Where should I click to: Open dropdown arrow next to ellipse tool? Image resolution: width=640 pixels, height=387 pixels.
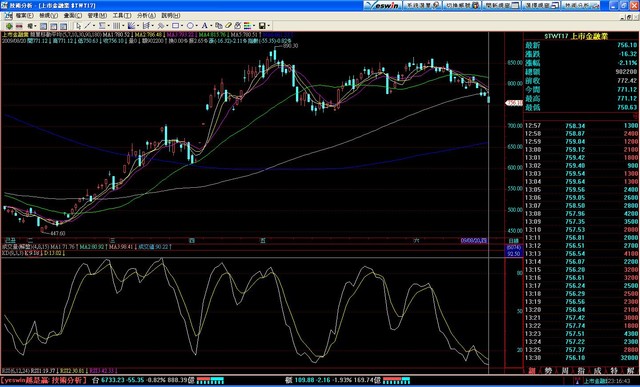[197, 26]
